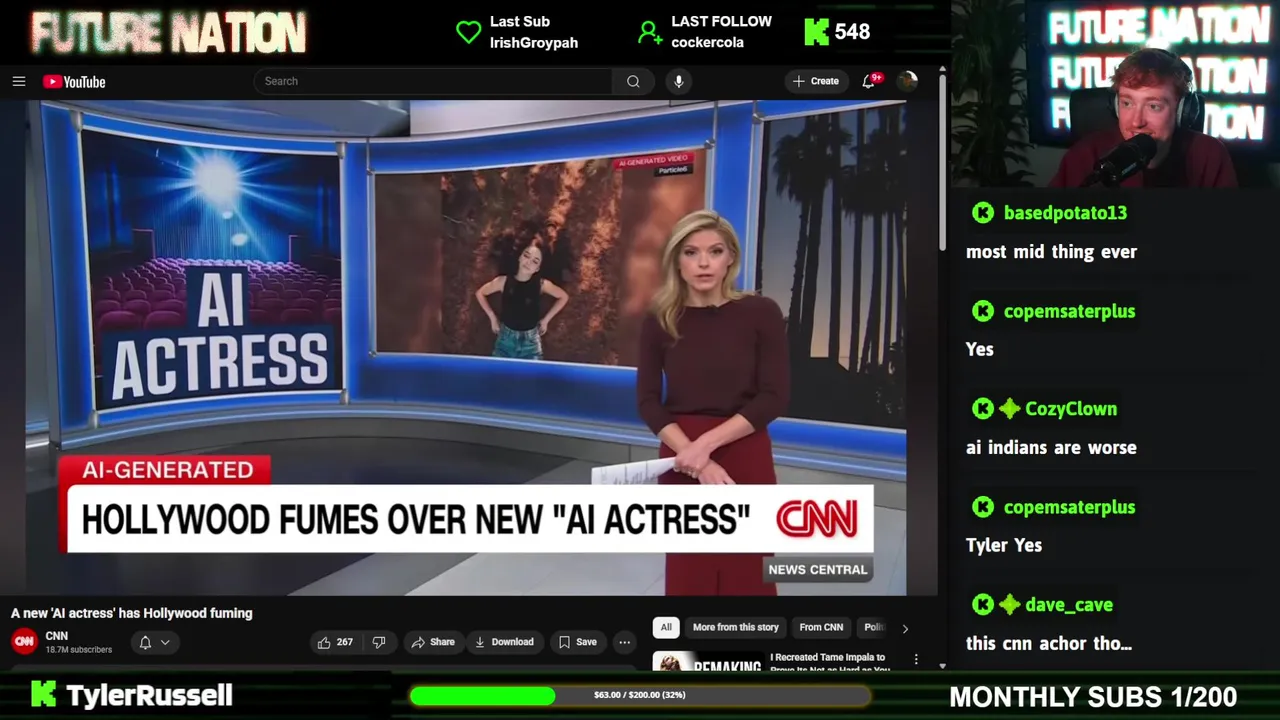Open the CNN channel name link
The width and height of the screenshot is (1280, 720).
pyautogui.click(x=57, y=636)
